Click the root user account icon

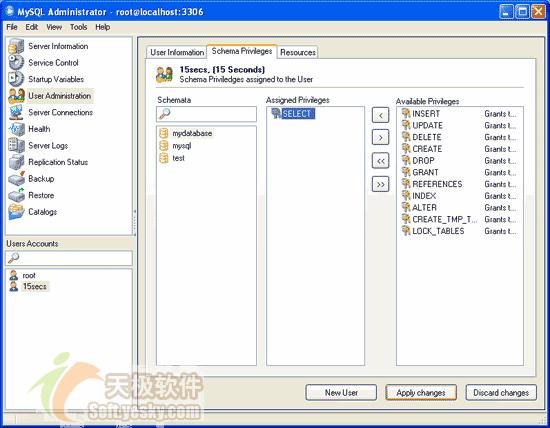14,275
